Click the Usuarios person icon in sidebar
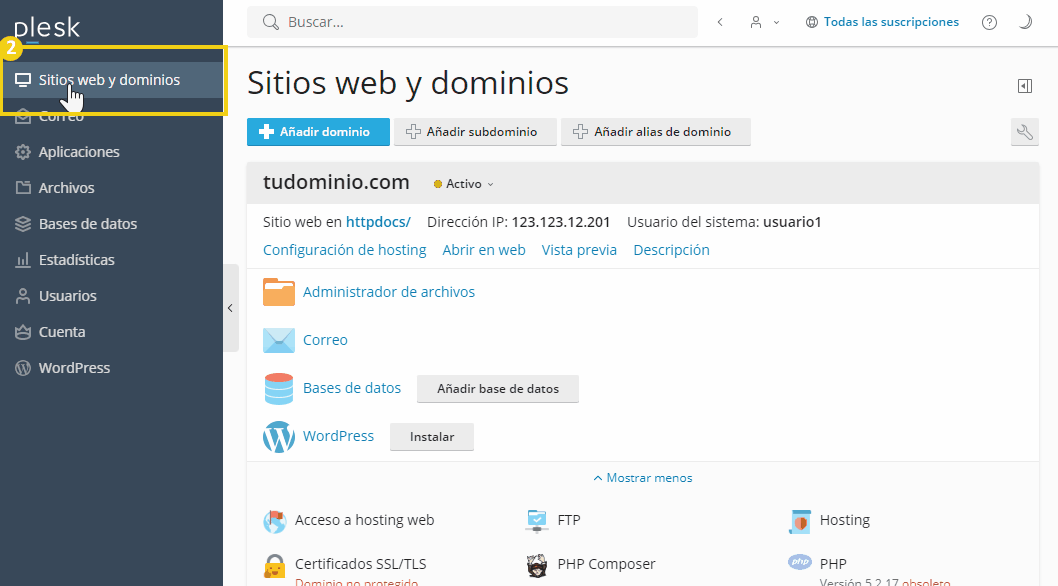 (x=23, y=296)
